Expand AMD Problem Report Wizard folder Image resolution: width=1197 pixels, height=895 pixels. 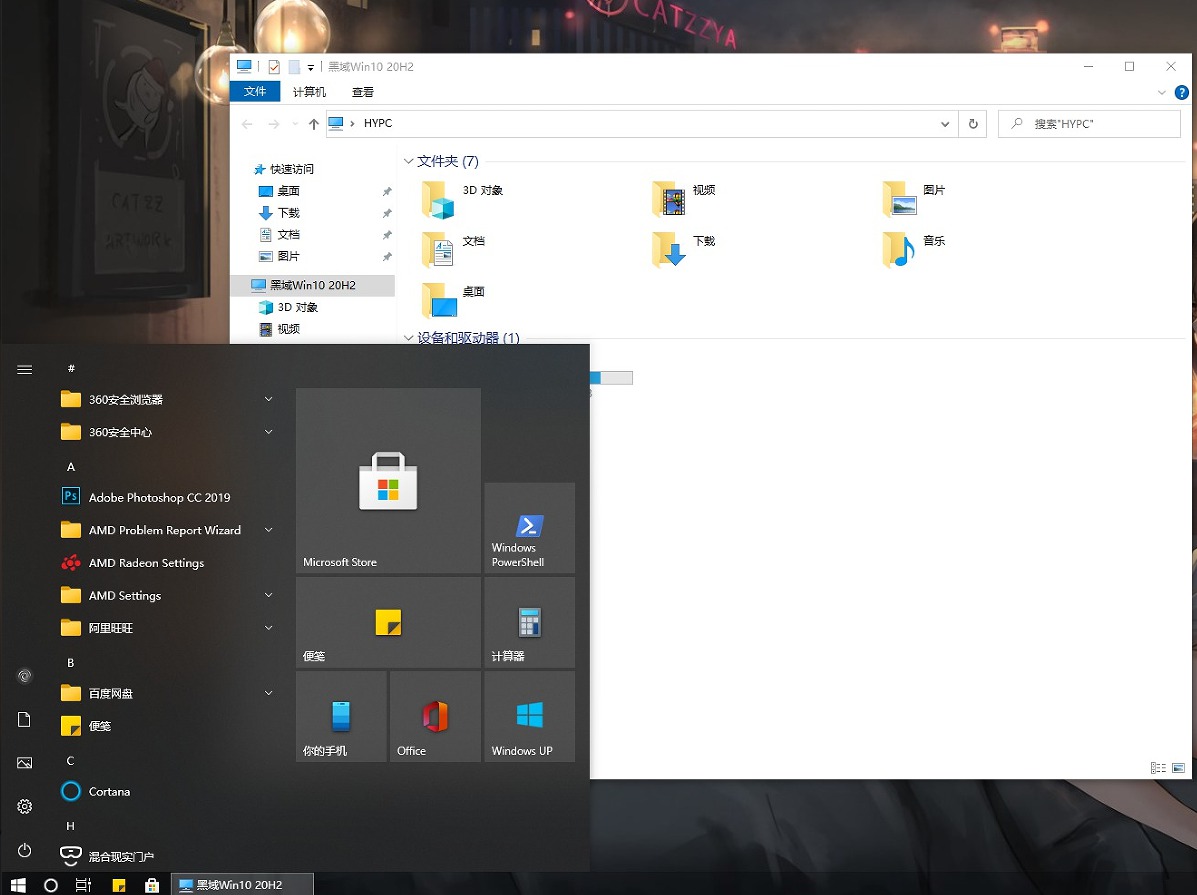[x=269, y=530]
